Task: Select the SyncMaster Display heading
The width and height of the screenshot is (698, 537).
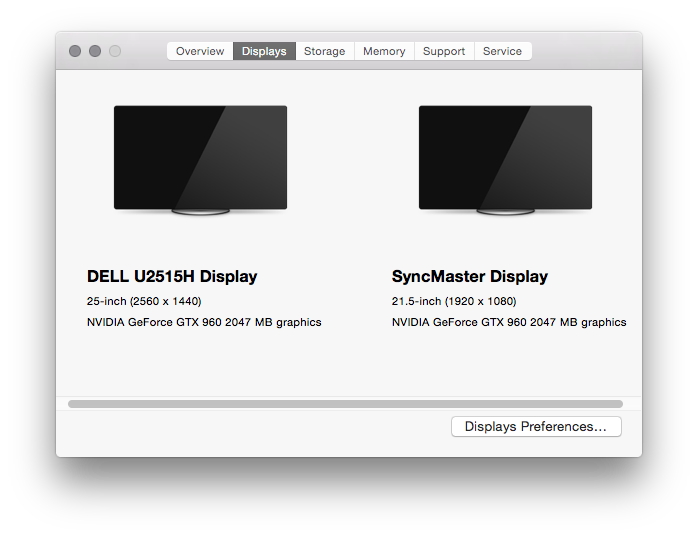Action: pyautogui.click(x=470, y=277)
